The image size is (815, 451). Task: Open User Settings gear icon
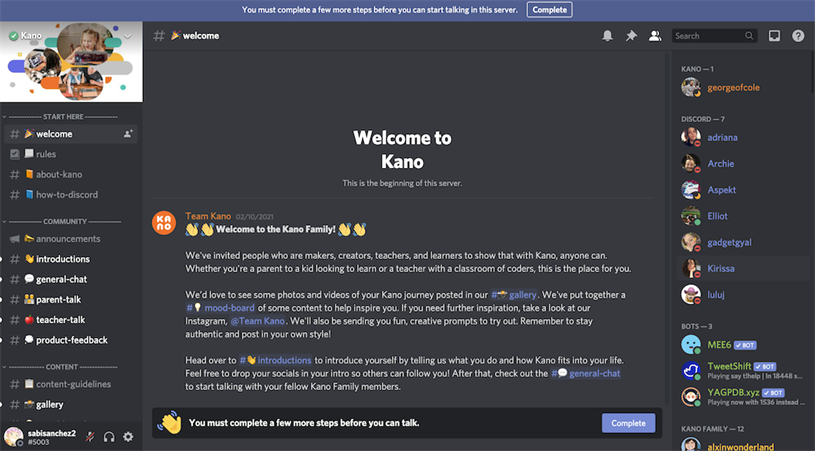pos(128,437)
